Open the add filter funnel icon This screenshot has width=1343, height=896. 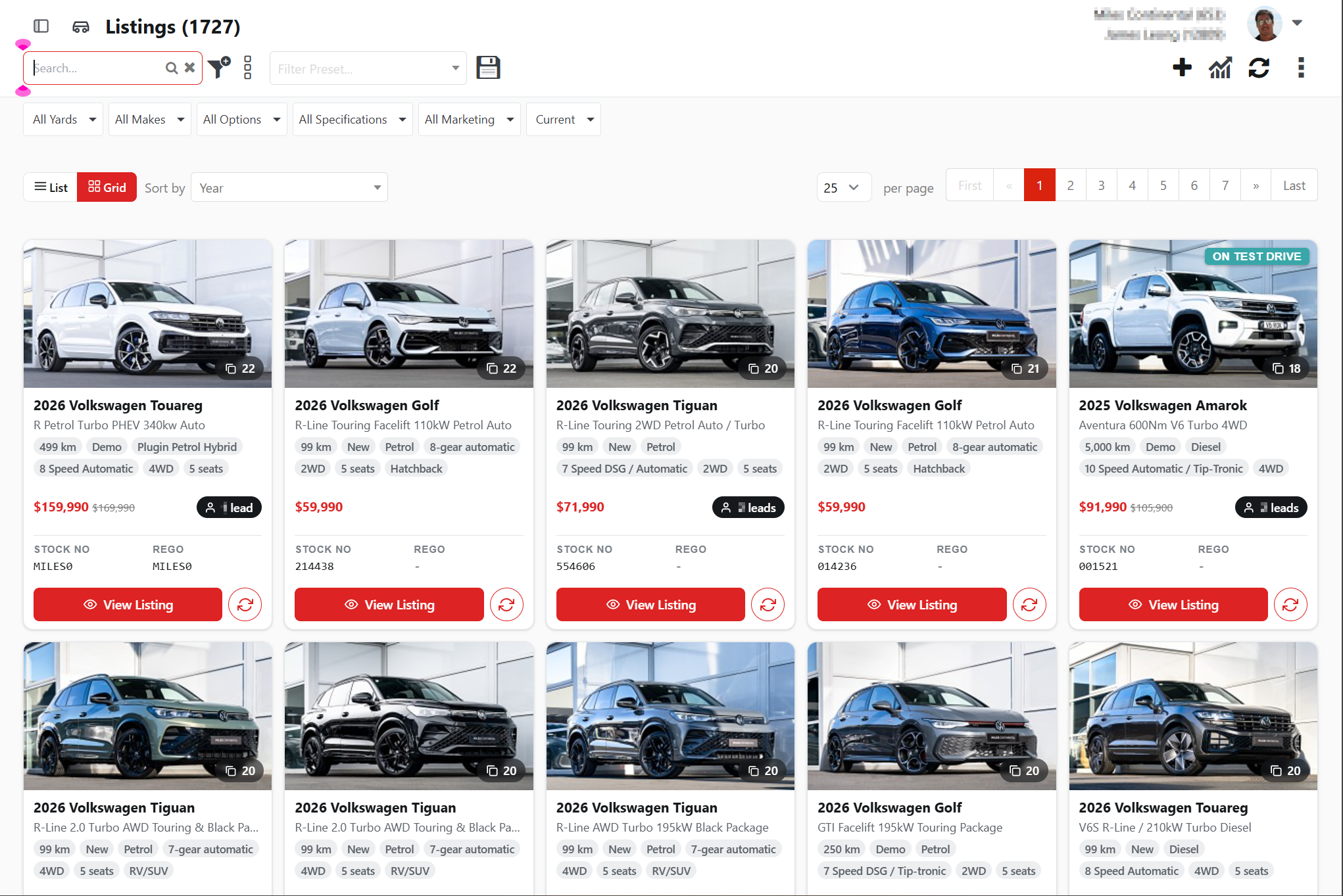tap(219, 67)
